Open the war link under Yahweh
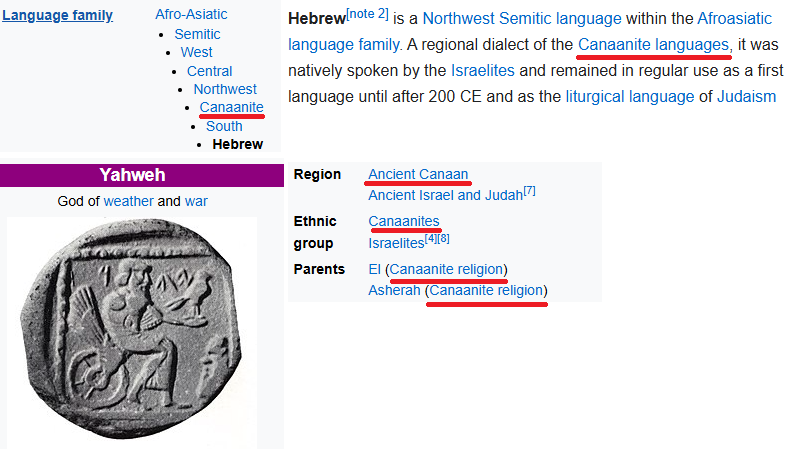This screenshot has height=452, width=796. 196,201
